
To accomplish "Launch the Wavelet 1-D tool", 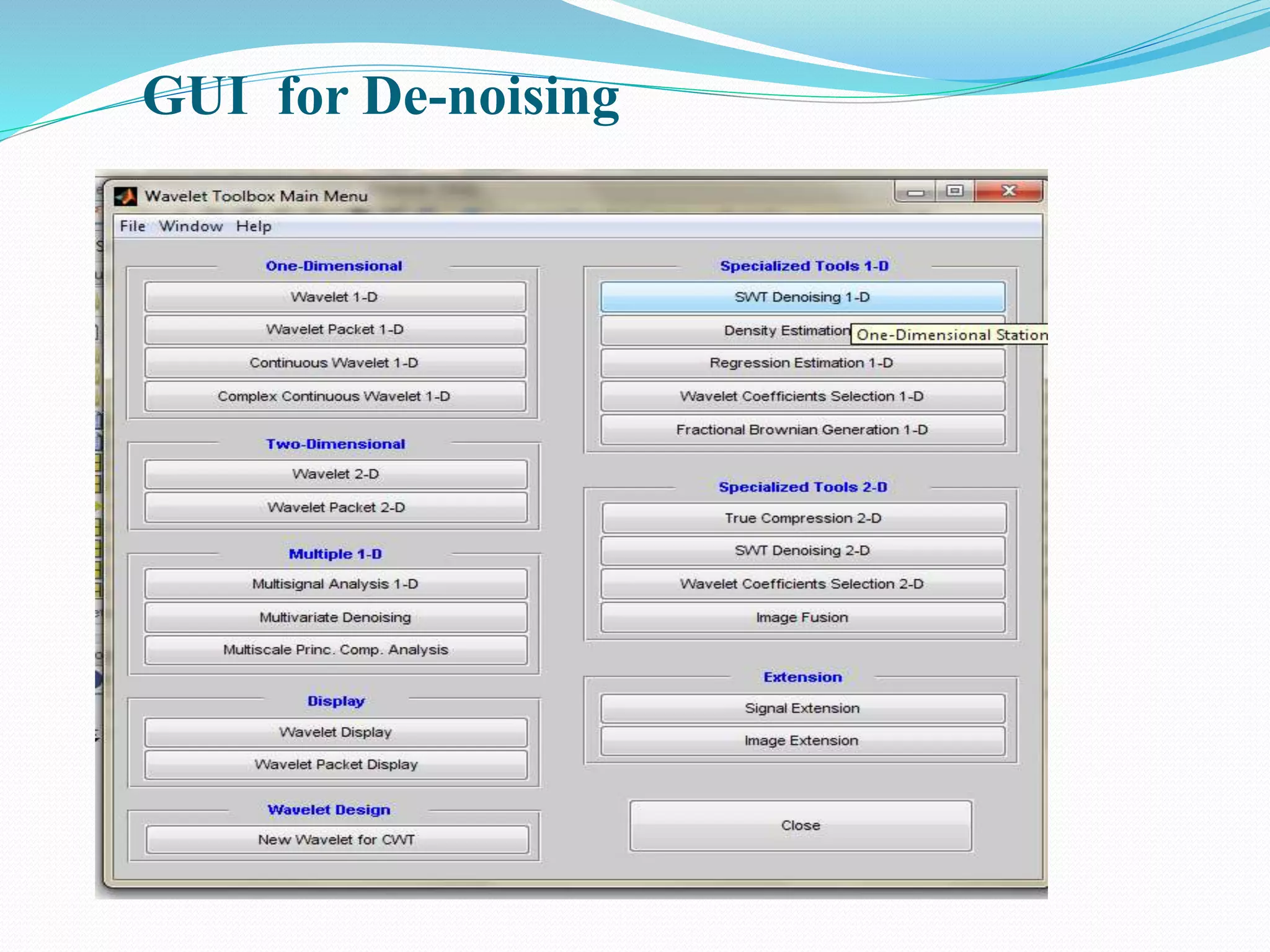I will 335,297.
